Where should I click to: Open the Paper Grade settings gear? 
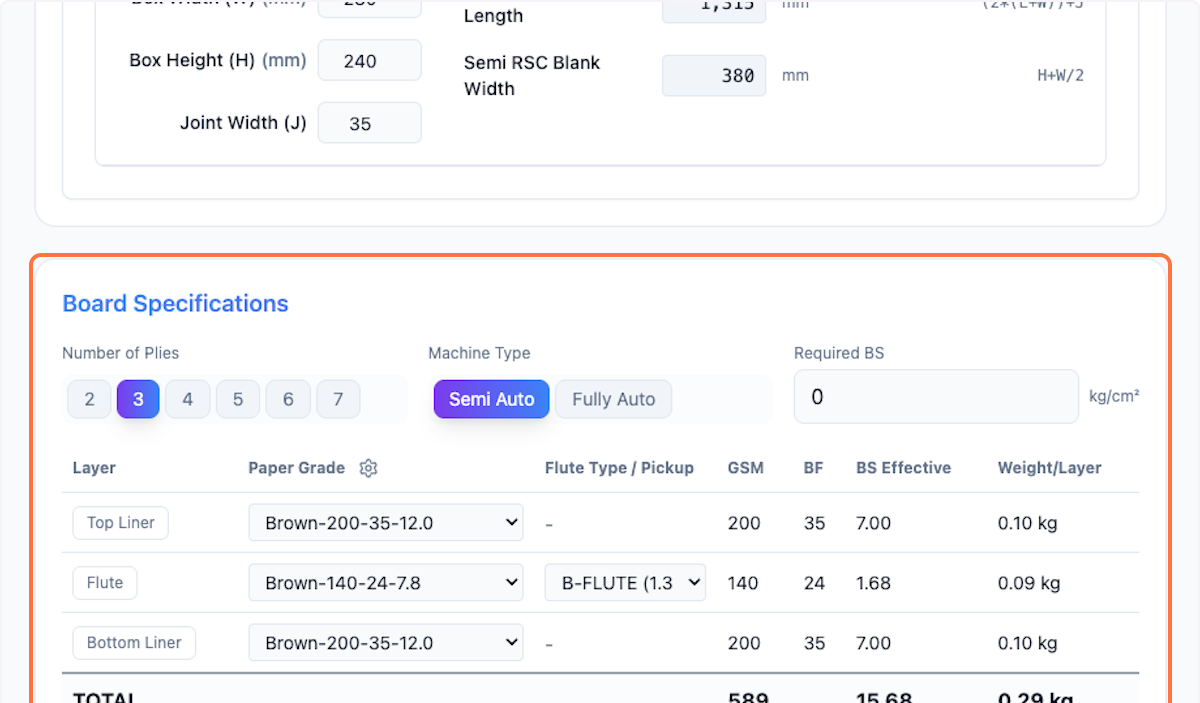coord(368,468)
